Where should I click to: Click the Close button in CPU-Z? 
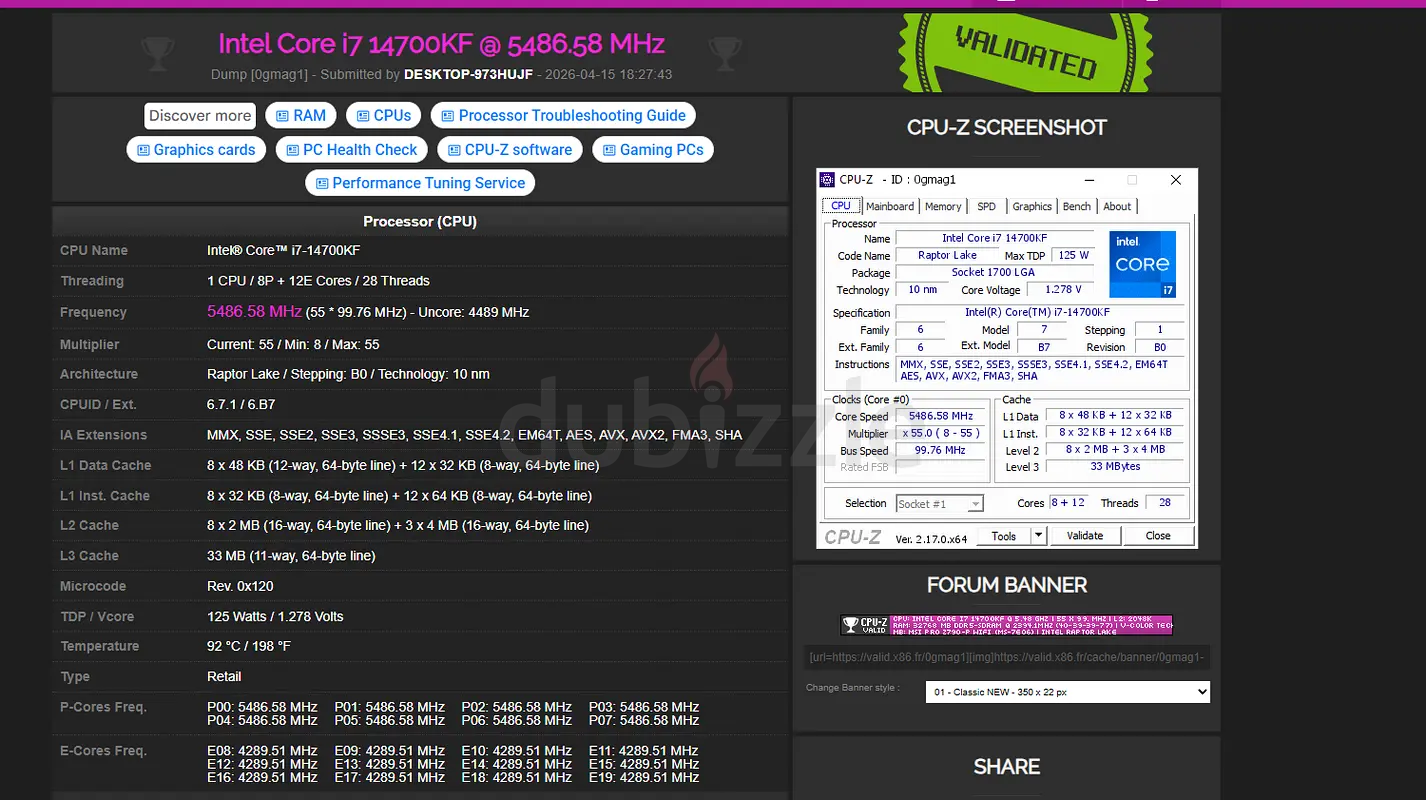click(x=1158, y=536)
